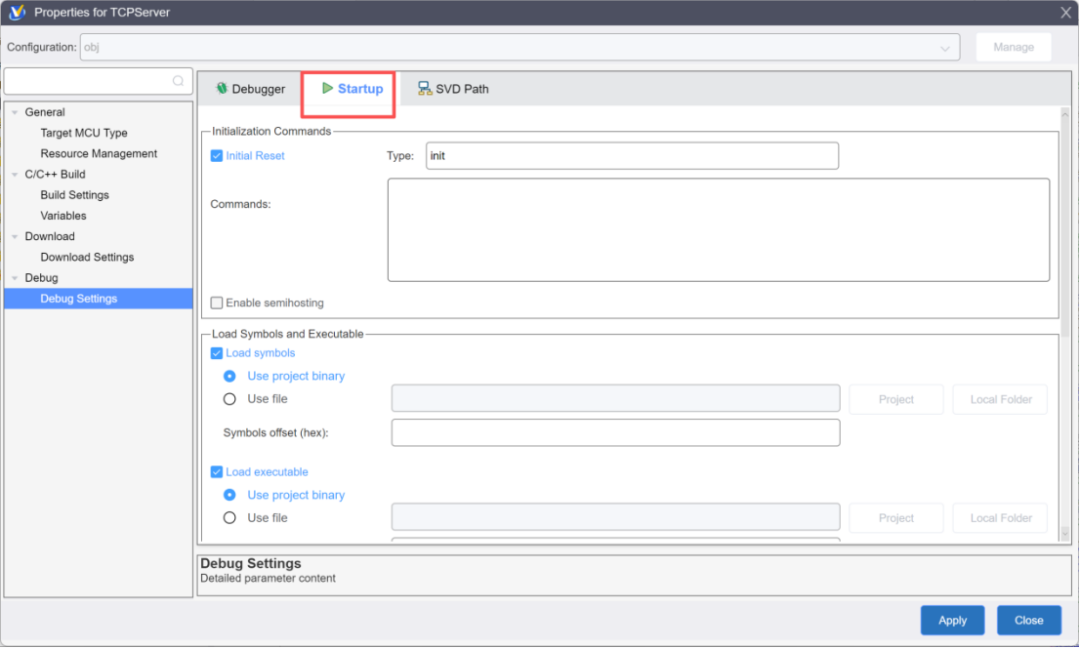The width and height of the screenshot is (1080, 648).
Task: Click Project button beside Load executable file
Action: 896,518
